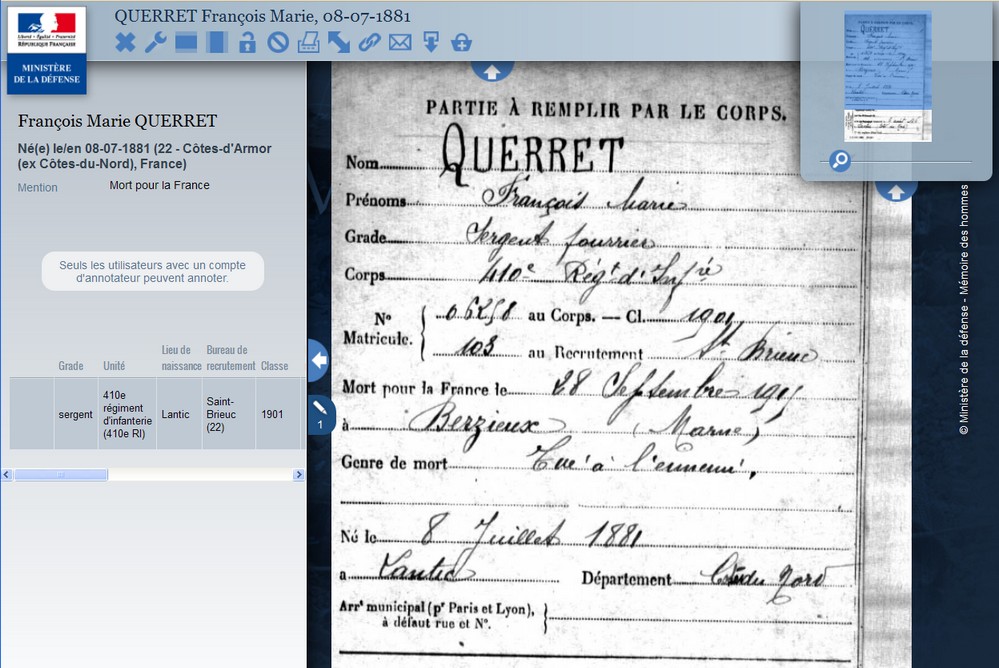Copy permalink using chain link icon
999x668 pixels.
(369, 42)
